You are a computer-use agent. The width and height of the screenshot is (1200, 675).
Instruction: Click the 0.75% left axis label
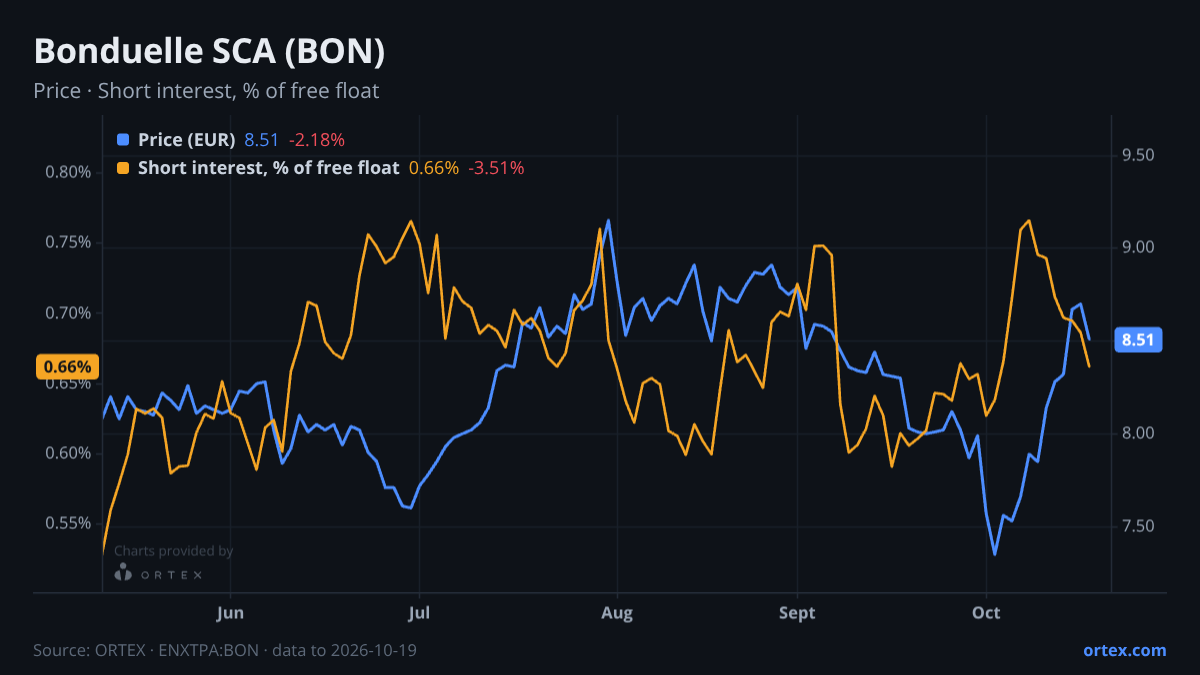[68, 243]
